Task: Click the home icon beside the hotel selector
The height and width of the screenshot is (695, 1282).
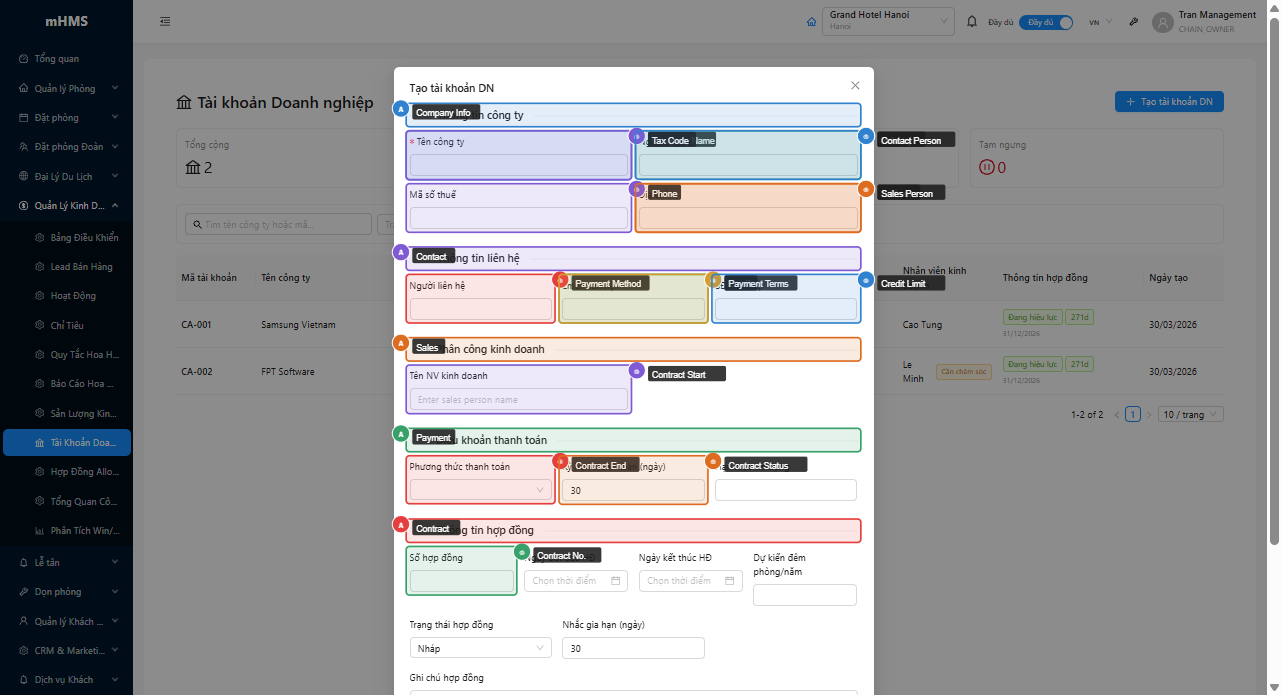Action: [x=811, y=22]
